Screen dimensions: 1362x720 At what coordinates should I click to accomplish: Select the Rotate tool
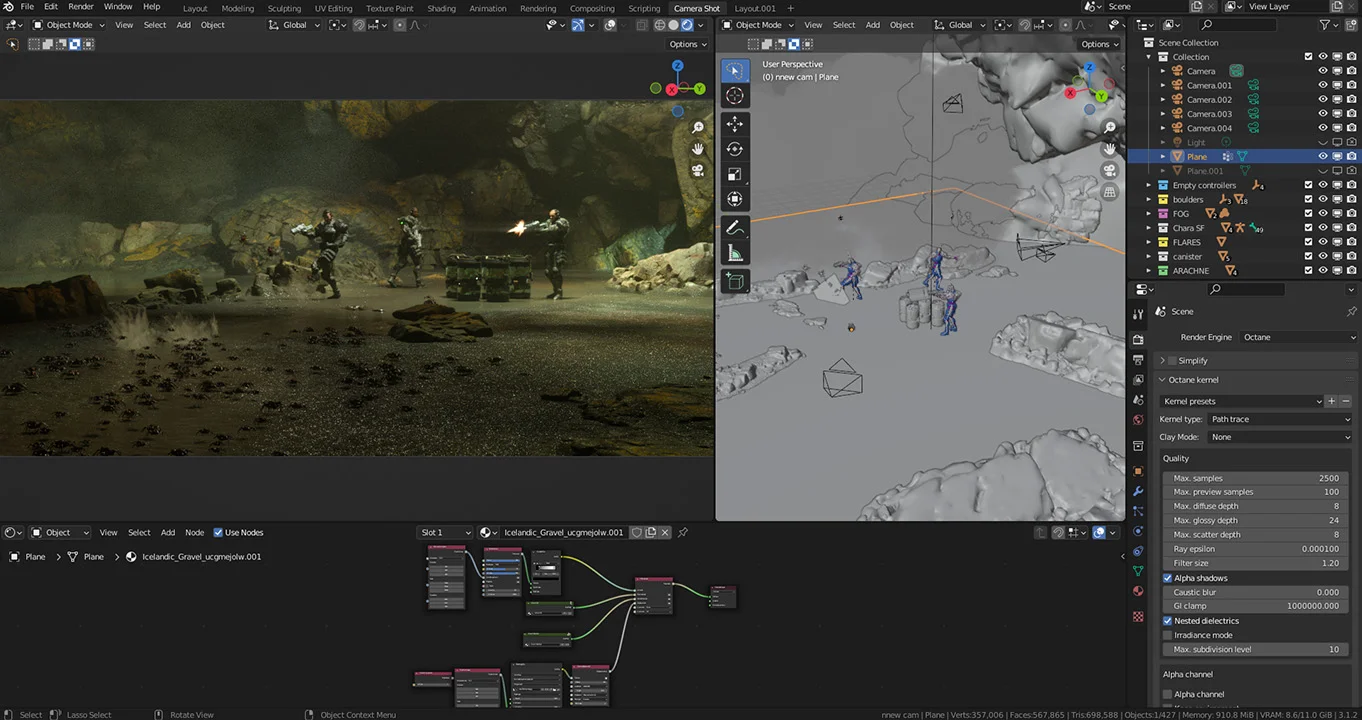click(x=735, y=148)
